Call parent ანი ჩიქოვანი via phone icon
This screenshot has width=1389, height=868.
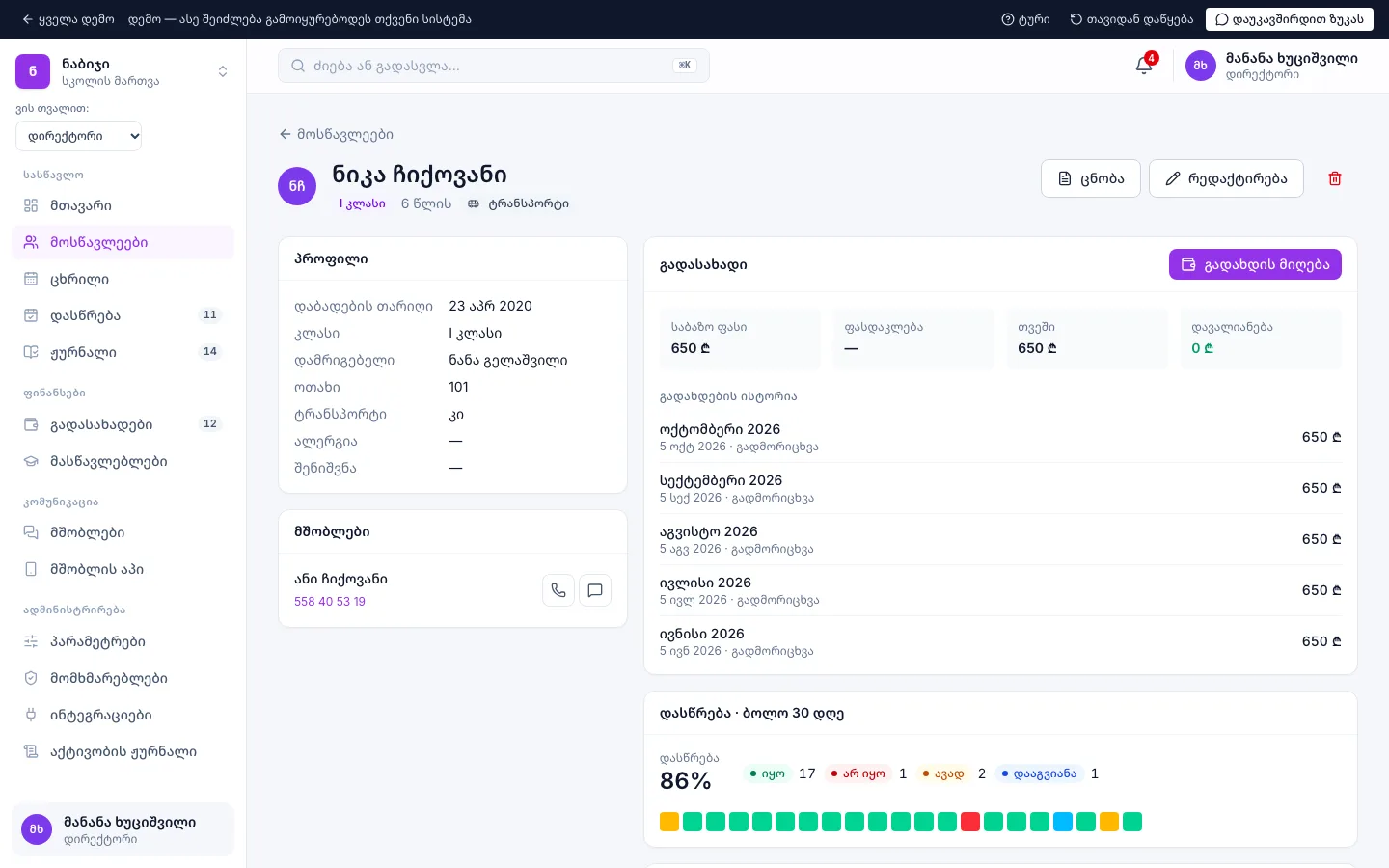(x=558, y=590)
